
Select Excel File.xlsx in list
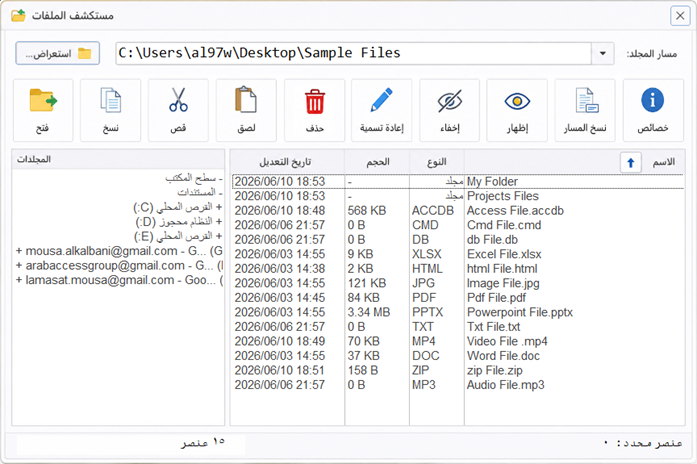coord(458,254)
